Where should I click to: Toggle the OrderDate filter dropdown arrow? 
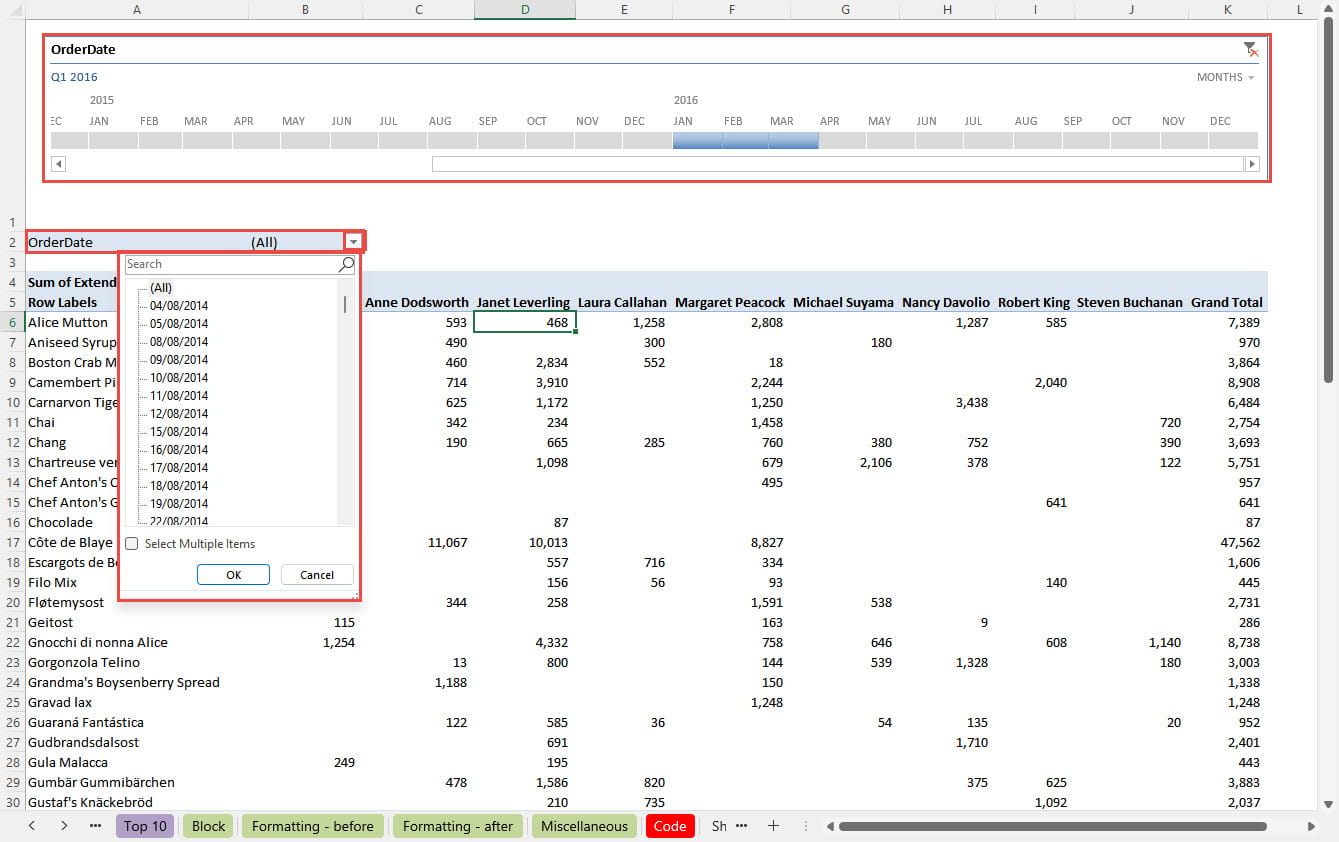click(x=353, y=241)
